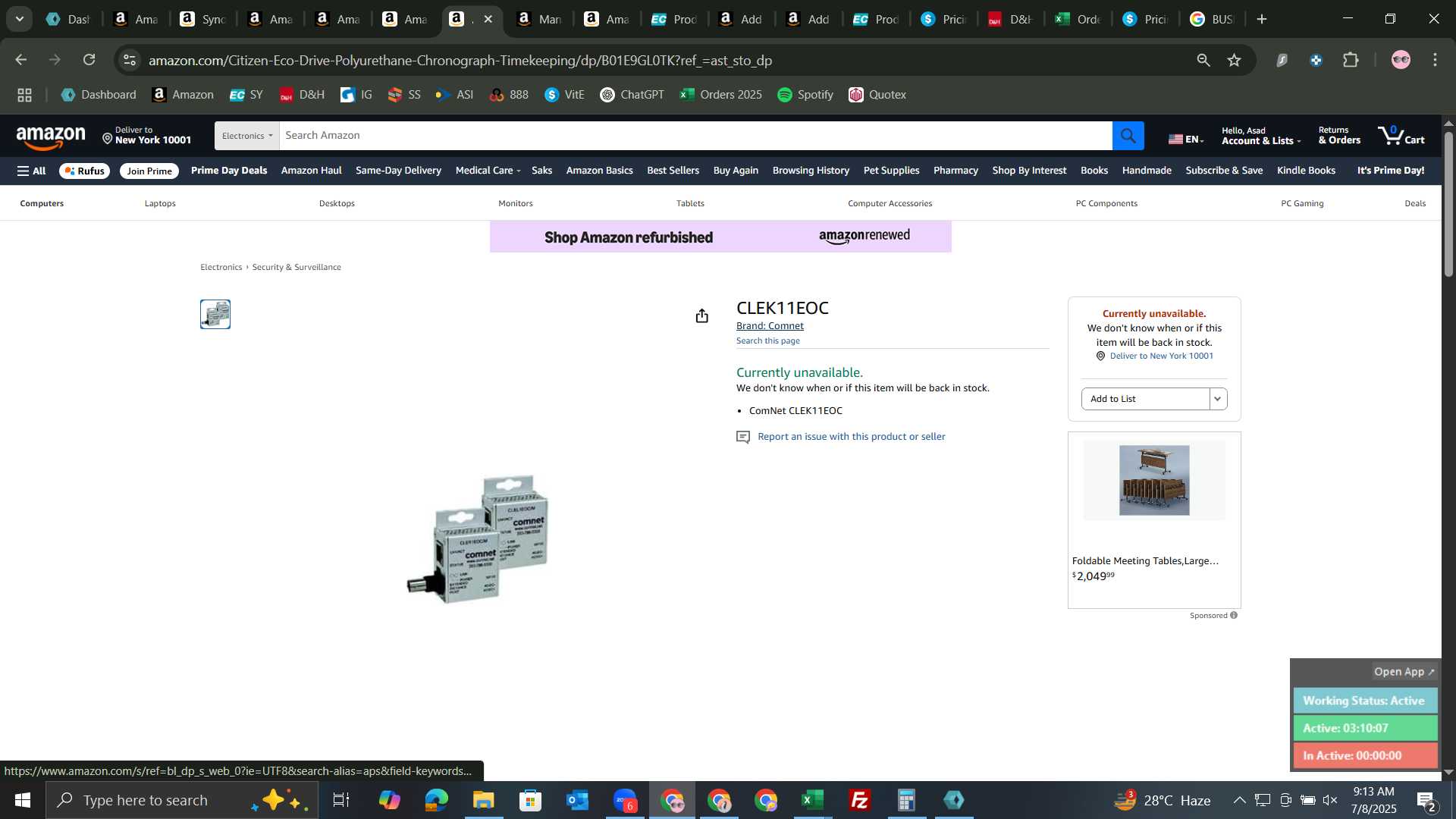Open the Laptops subcategory
This screenshot has height=819, width=1456.
click(x=160, y=203)
